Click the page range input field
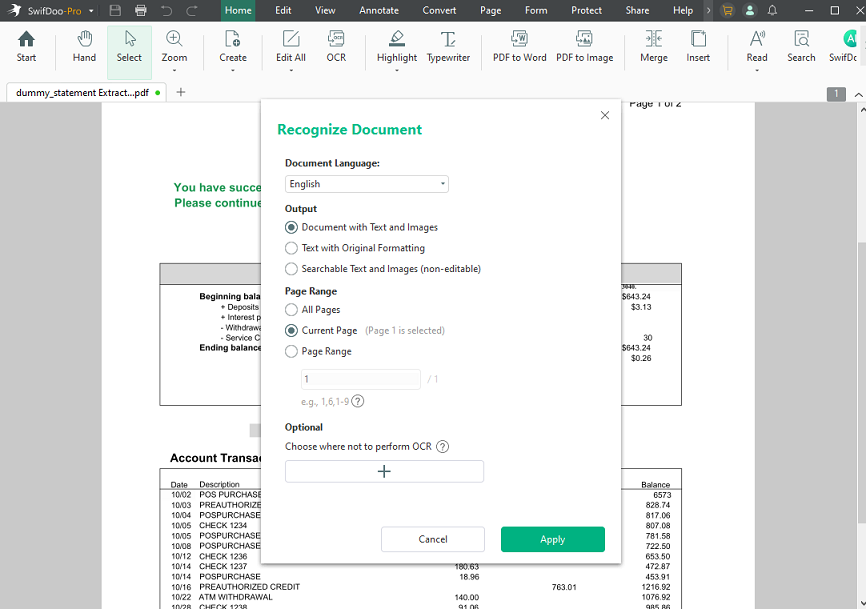Image resolution: width=866 pixels, height=609 pixels. pyautogui.click(x=361, y=379)
